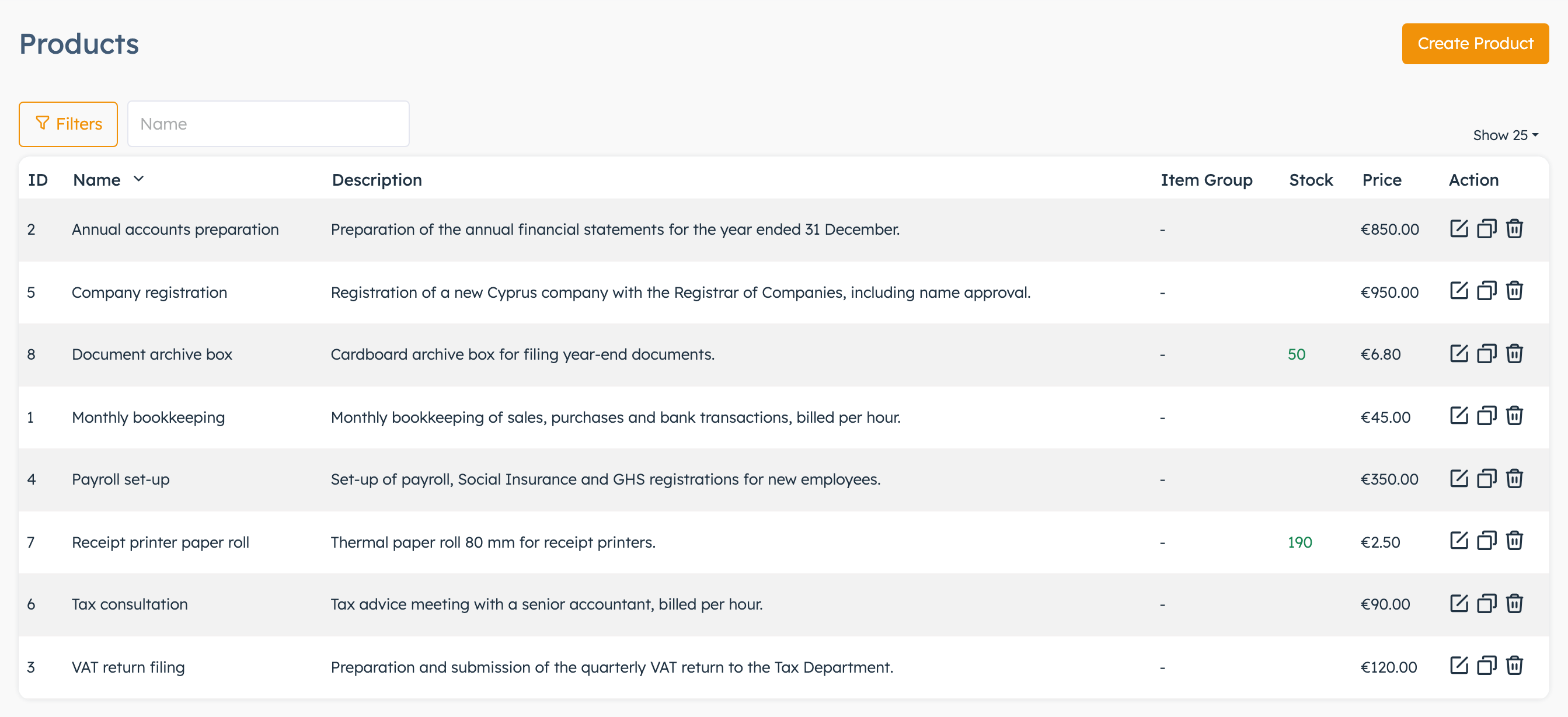The width and height of the screenshot is (1568, 717).
Task: Duplicate the VAT return filing product
Action: [x=1486, y=666]
